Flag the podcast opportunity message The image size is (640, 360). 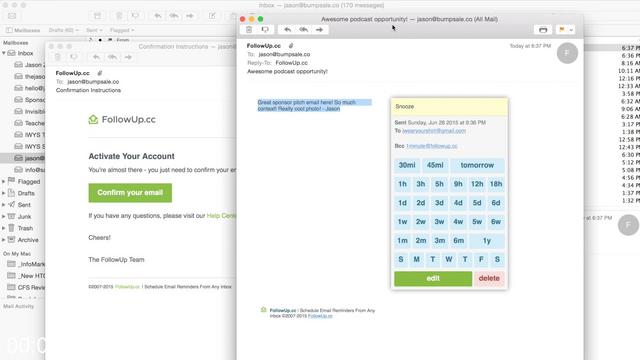pyautogui.click(x=562, y=30)
